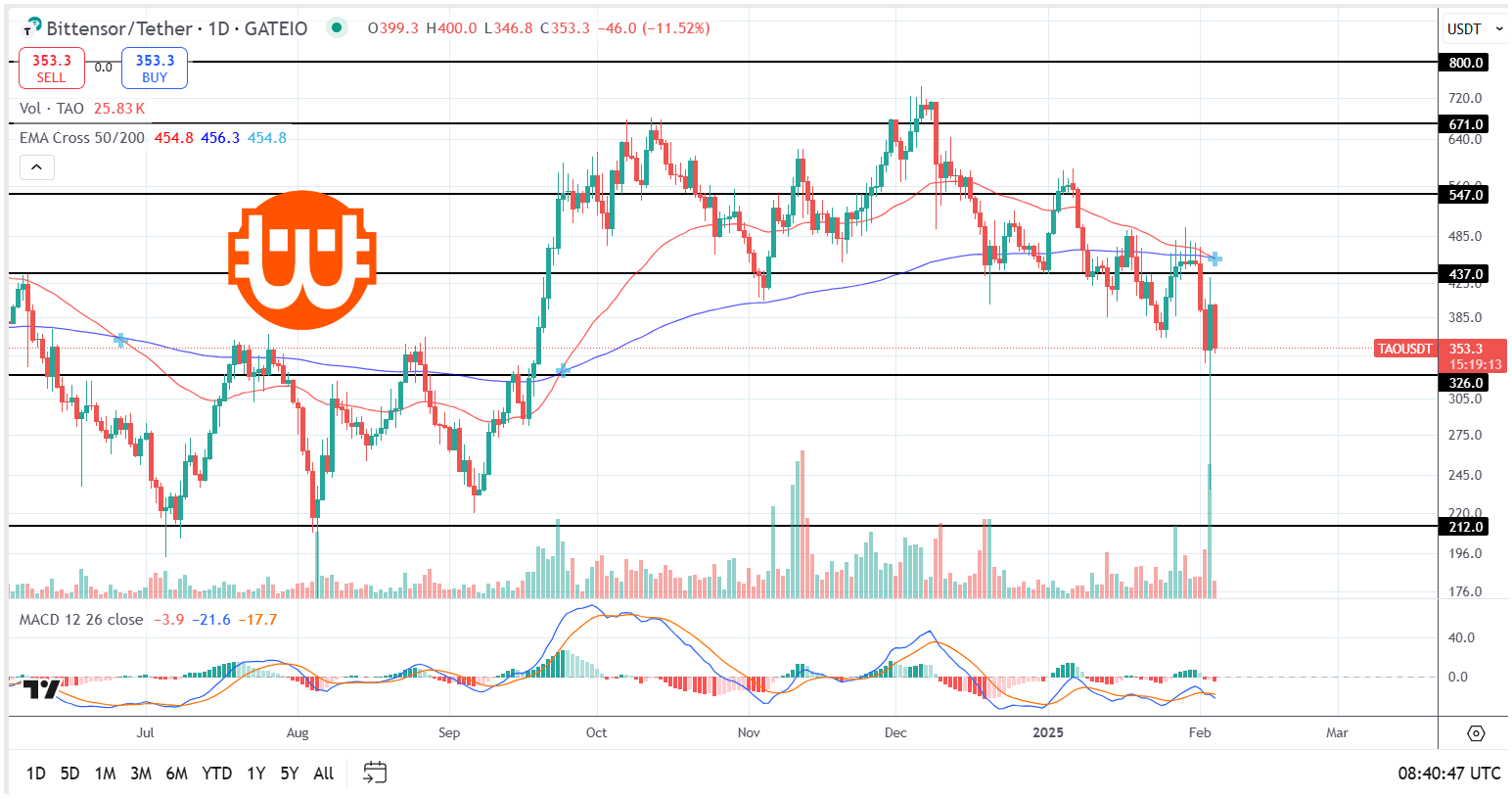Image resolution: width=1512 pixels, height=798 pixels.
Task: Select the 1Y time range
Action: (x=255, y=774)
